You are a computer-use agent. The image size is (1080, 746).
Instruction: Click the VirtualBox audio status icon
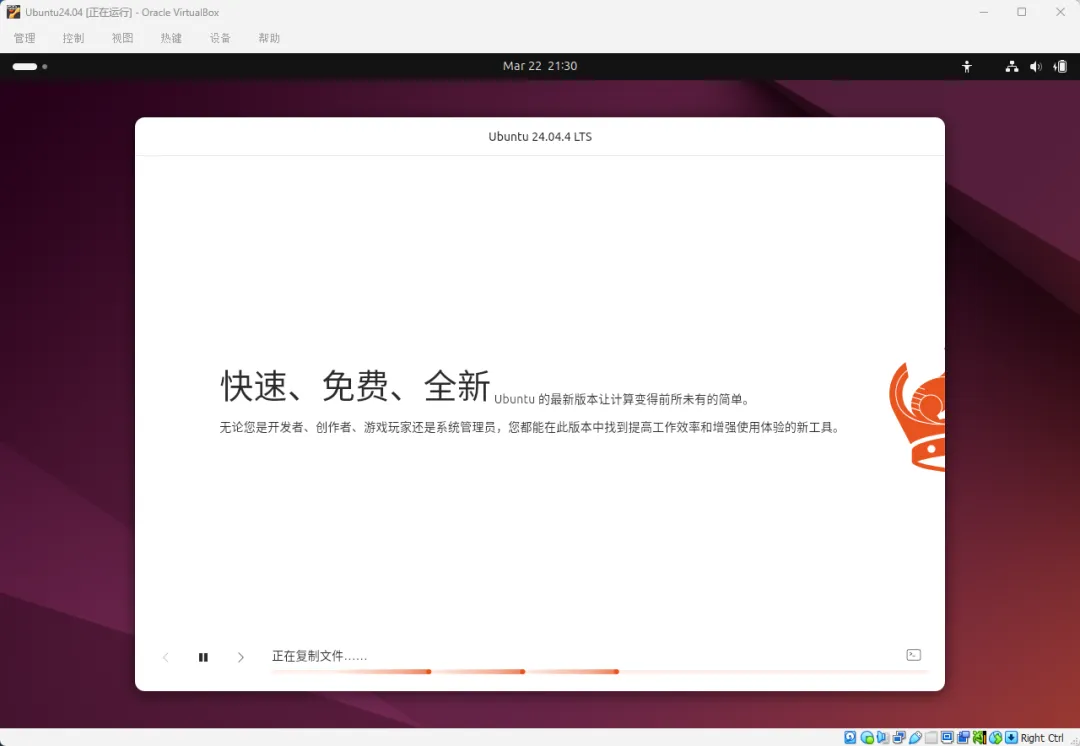coord(883,738)
